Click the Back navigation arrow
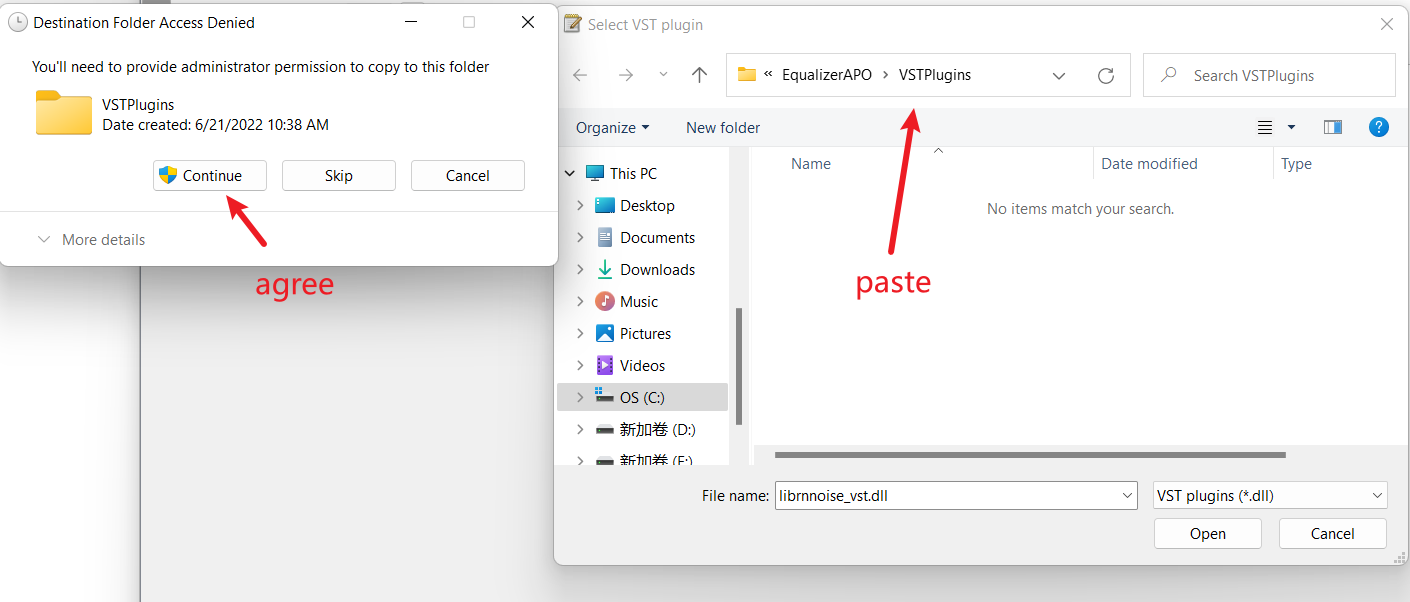 tap(580, 75)
